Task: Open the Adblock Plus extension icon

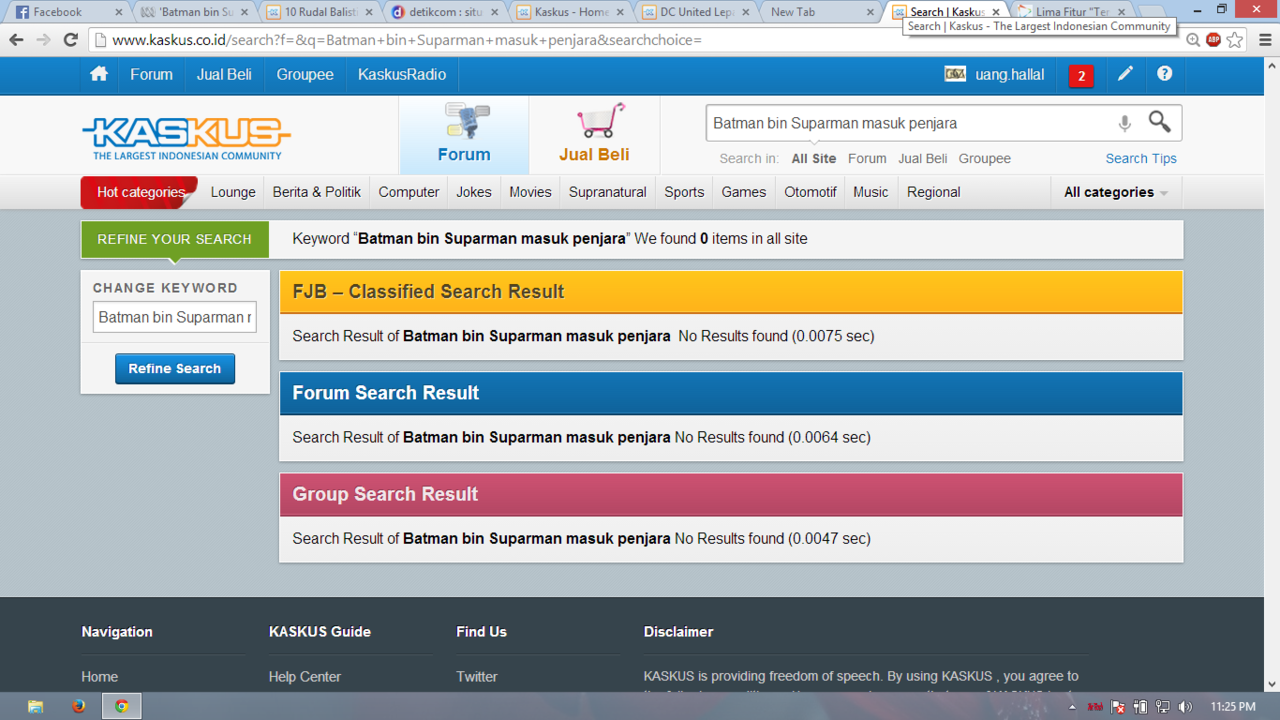Action: [x=1213, y=40]
